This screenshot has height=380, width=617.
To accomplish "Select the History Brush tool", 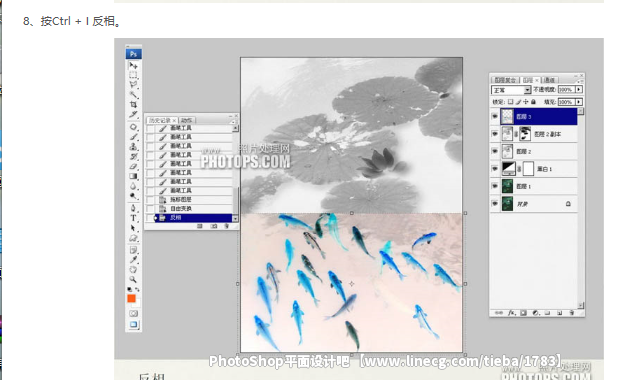I will click(x=133, y=157).
